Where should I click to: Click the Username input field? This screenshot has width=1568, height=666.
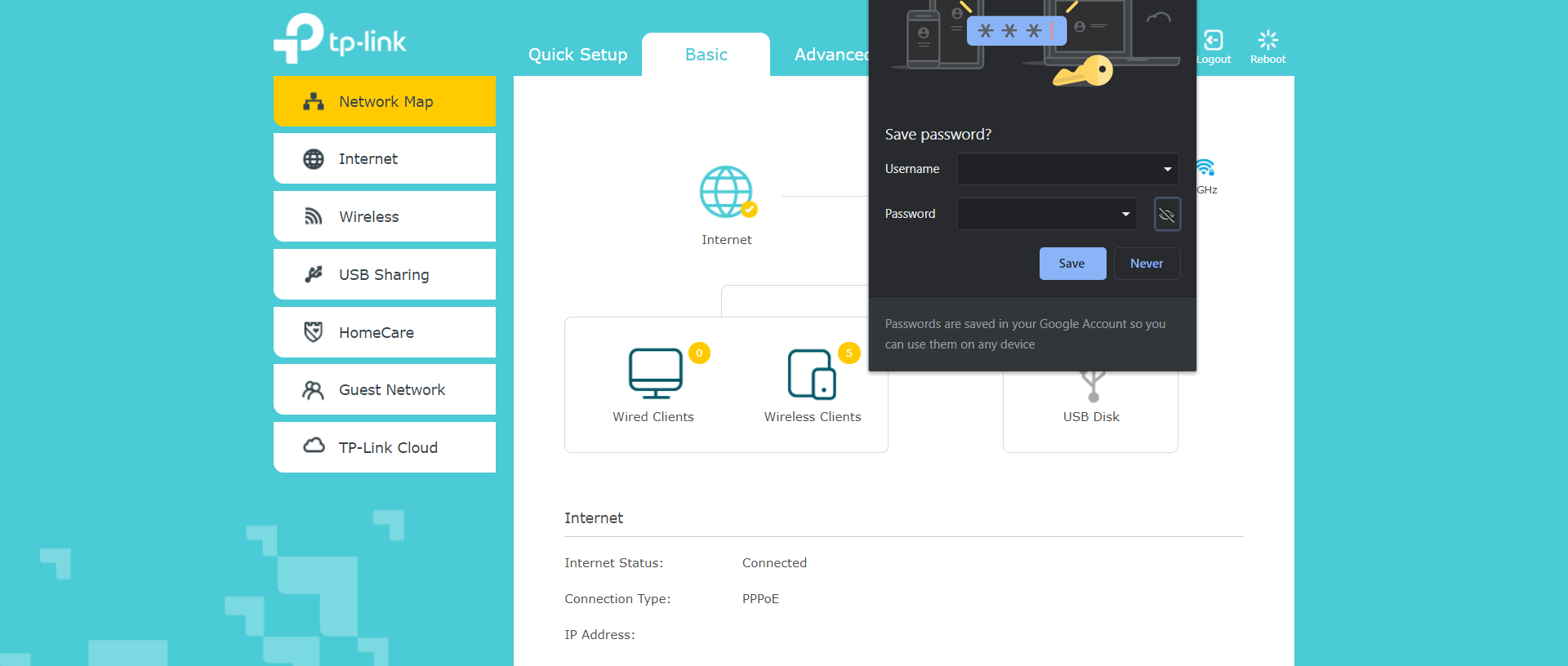(x=1067, y=169)
